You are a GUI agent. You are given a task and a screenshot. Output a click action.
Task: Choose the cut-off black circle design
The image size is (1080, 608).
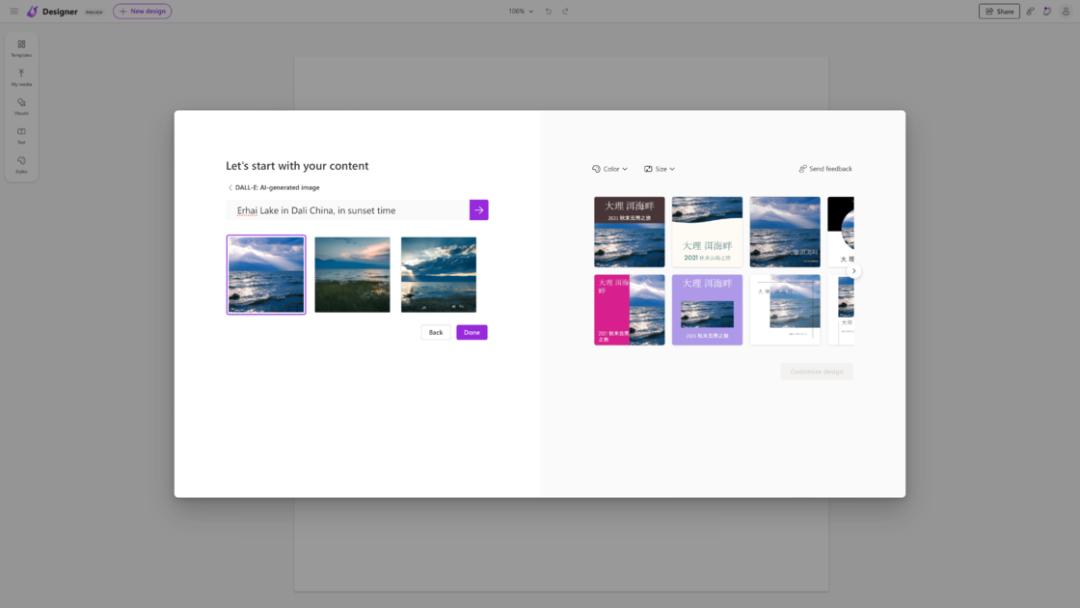coord(841,232)
